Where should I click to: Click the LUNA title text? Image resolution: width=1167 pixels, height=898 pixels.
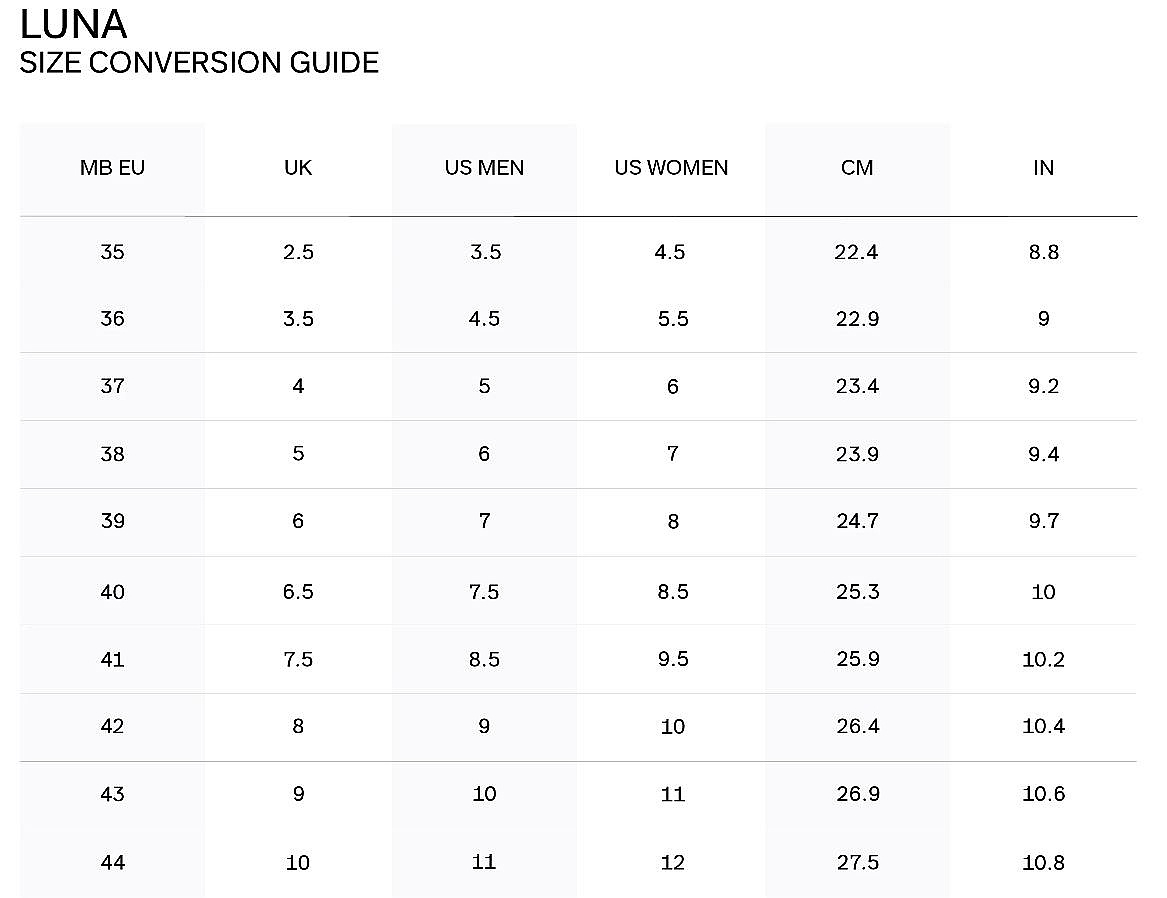pyautogui.click(x=73, y=24)
